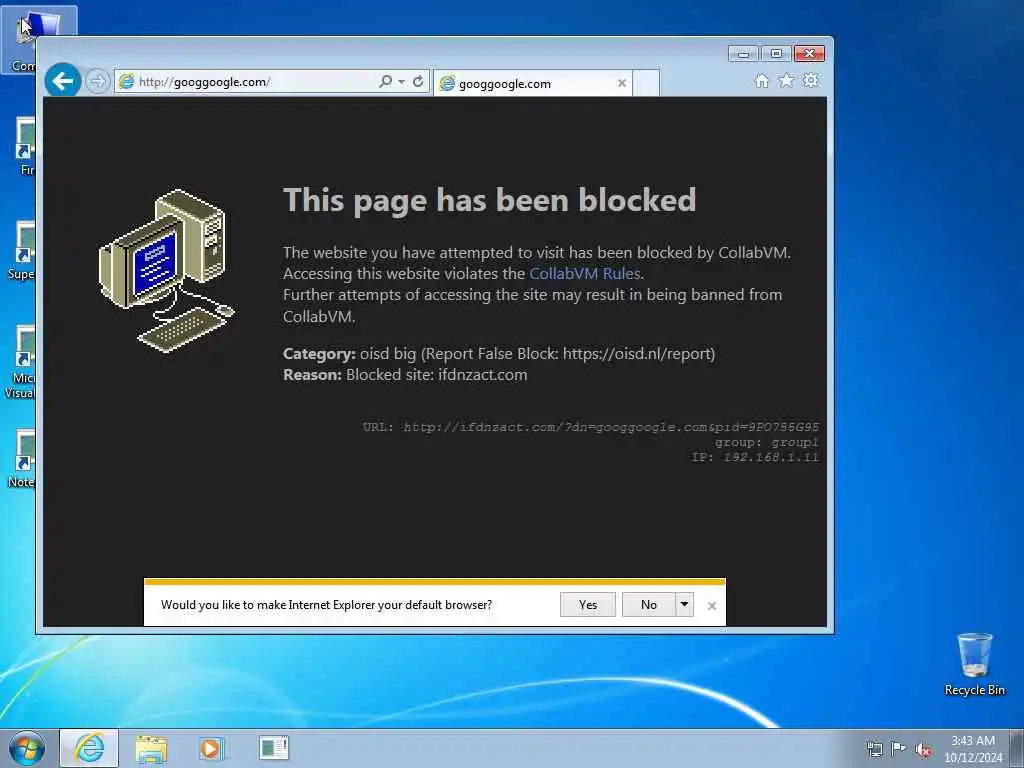The image size is (1024, 768).
Task: Follow the CollabVM Rules link
Action: 584,274
